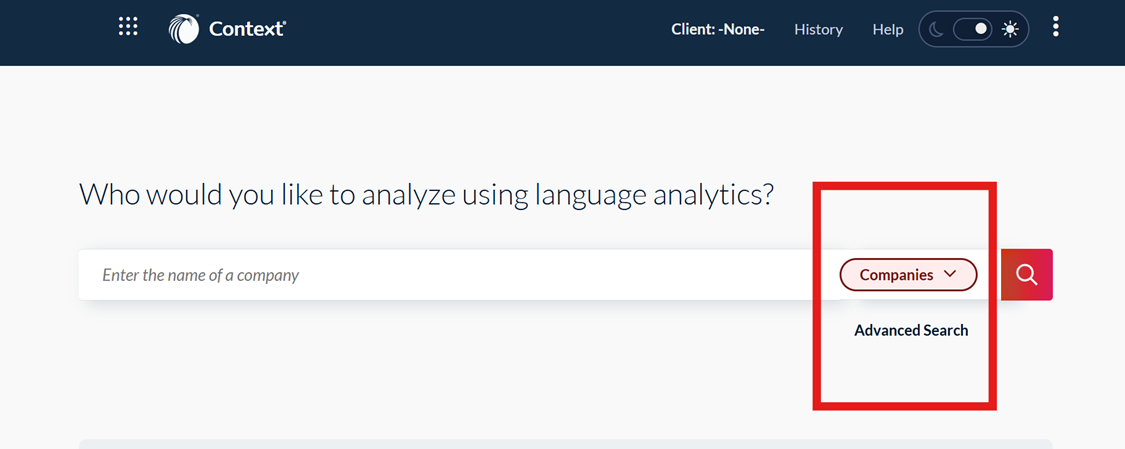
Task: Click the red magnifying glass search button
Action: click(1026, 275)
